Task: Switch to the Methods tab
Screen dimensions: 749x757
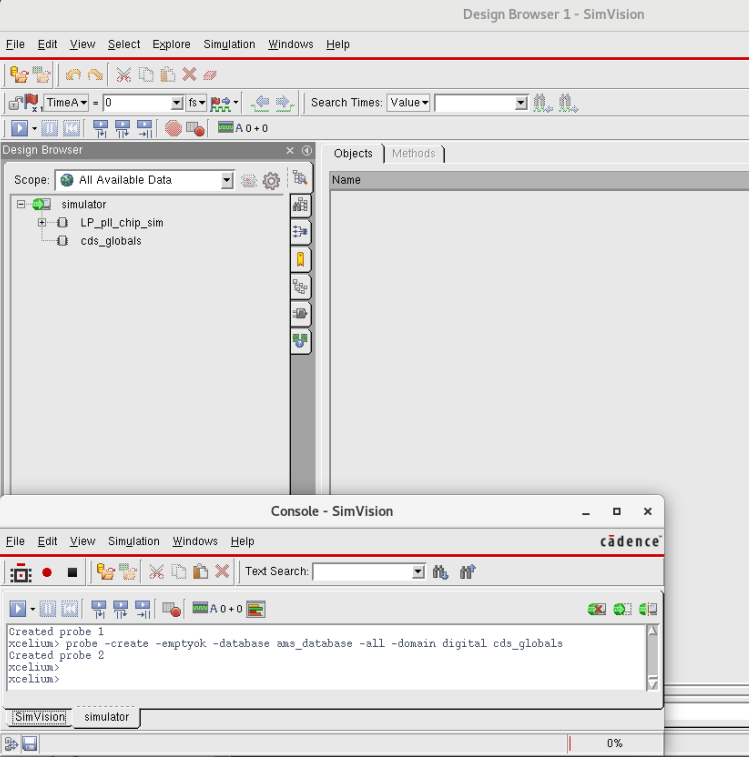Action: 413,154
